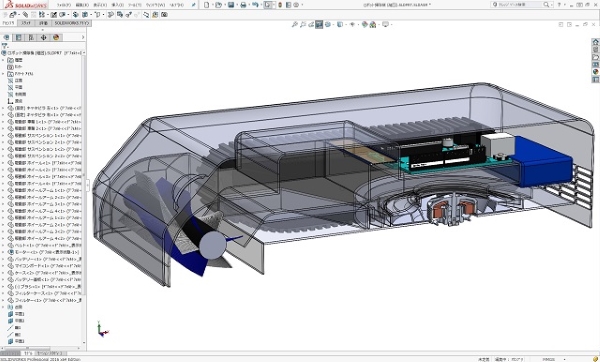Click the Take Snapshot camera icon

(x=164, y=15)
